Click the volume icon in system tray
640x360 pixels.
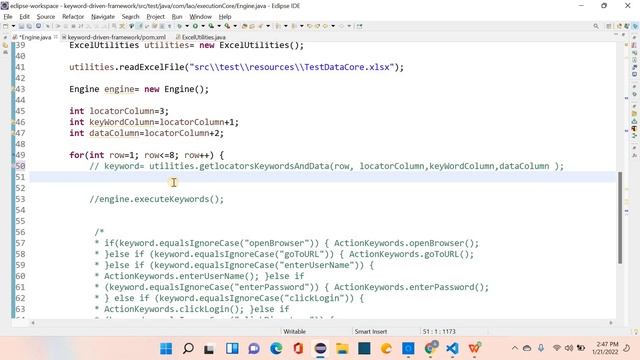point(569,348)
